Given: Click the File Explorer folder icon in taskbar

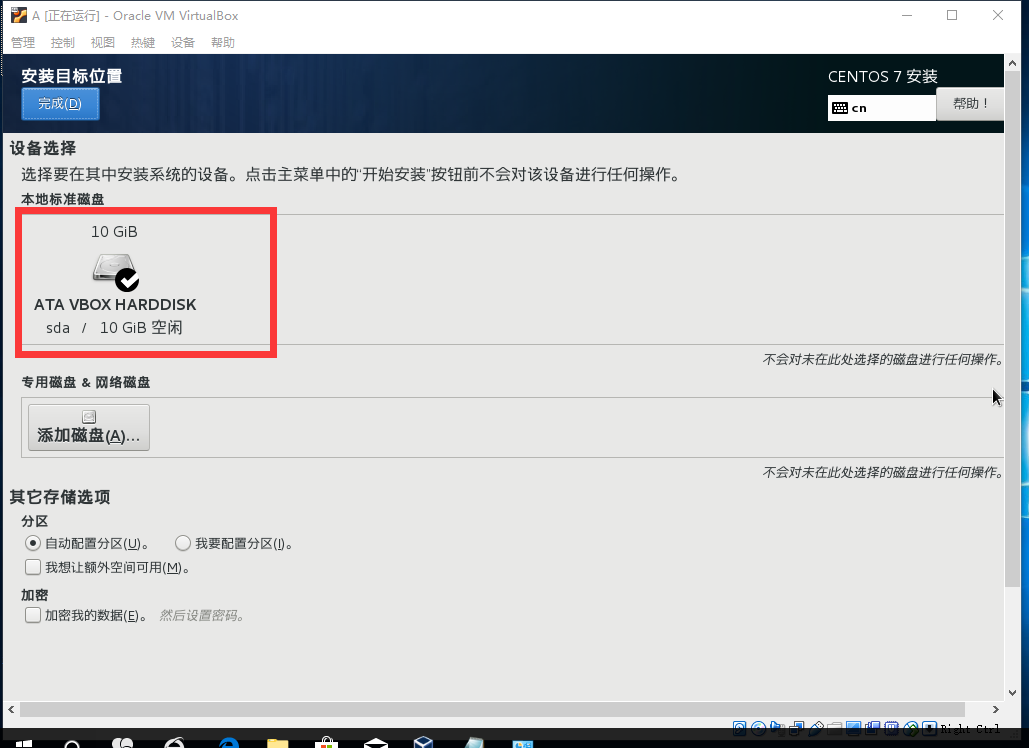Looking at the screenshot, I should 278,743.
